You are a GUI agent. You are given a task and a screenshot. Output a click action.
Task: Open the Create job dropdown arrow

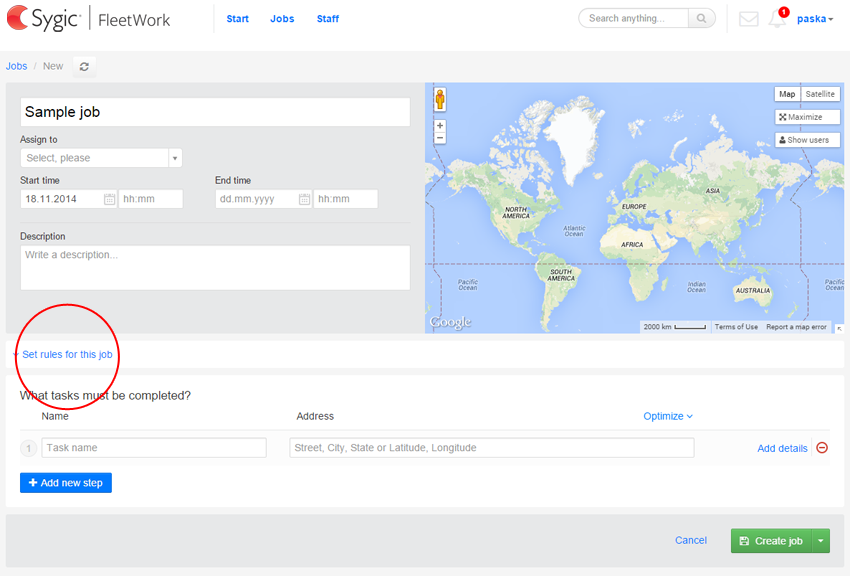coord(821,541)
